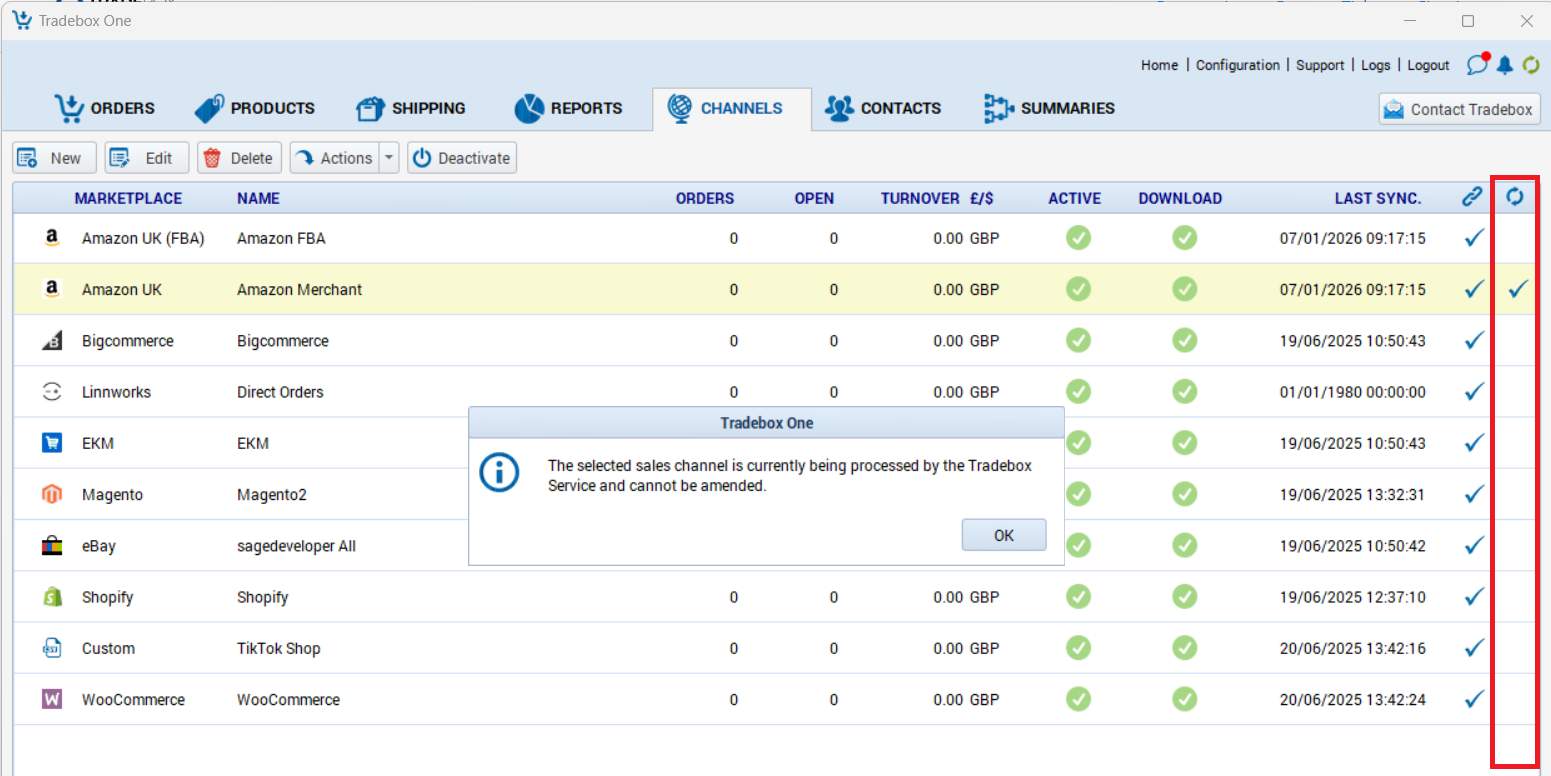Click the green refresh sync icon
1551x776 pixels.
coord(1531,65)
